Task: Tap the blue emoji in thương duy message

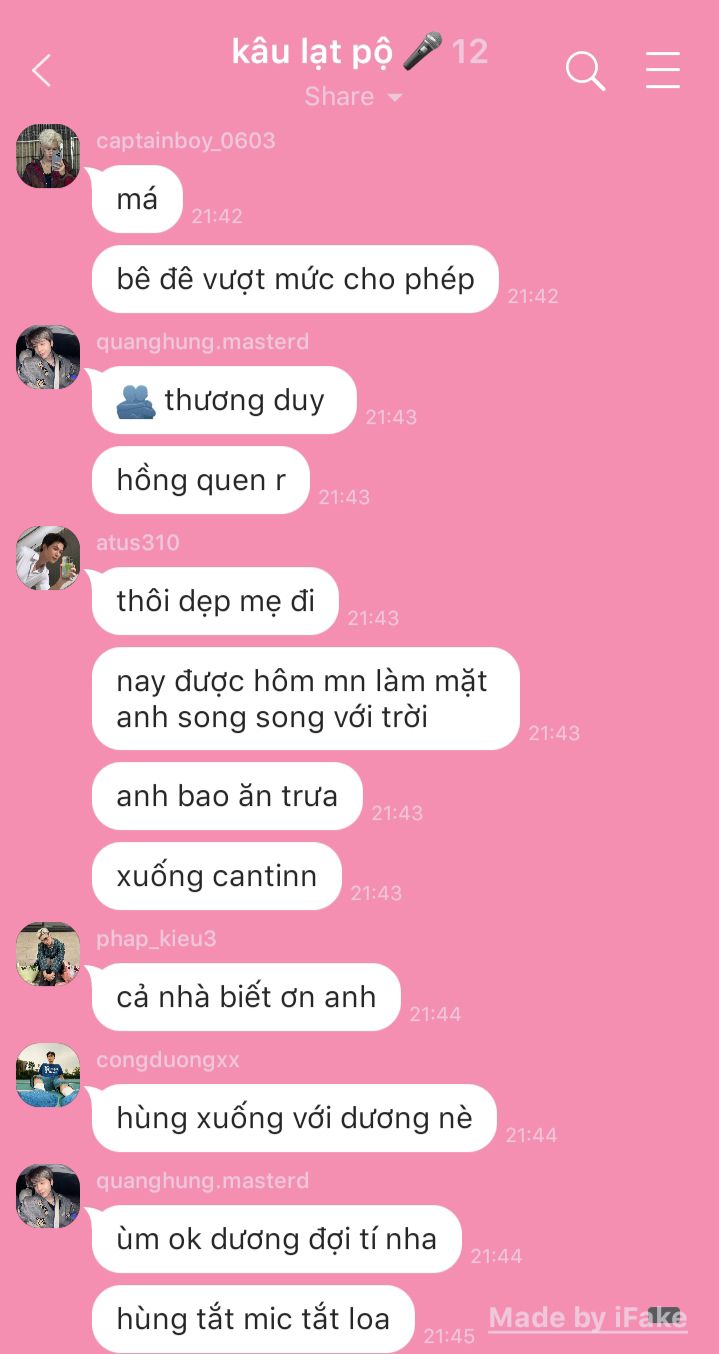Action: (x=136, y=401)
